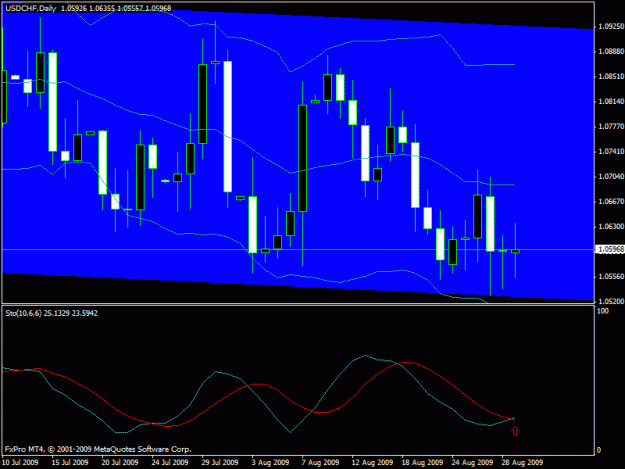The width and height of the screenshot is (625, 469).
Task: Click the 1.09250 price axis label
Action: [x=611, y=26]
